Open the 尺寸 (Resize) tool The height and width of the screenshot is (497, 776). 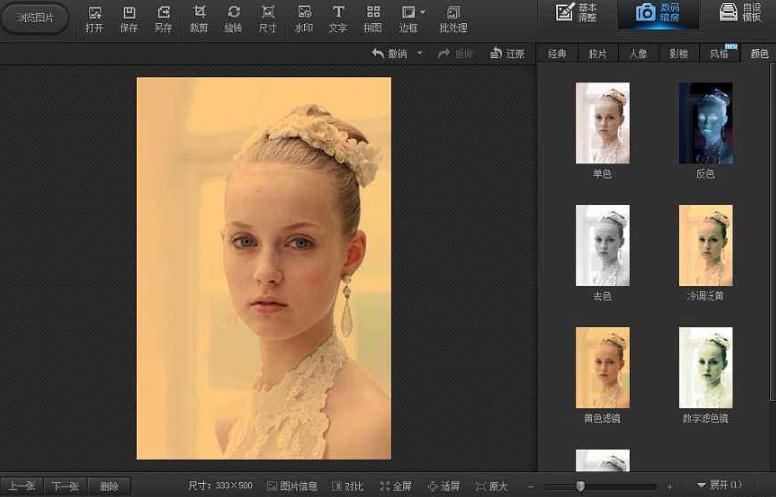268,19
